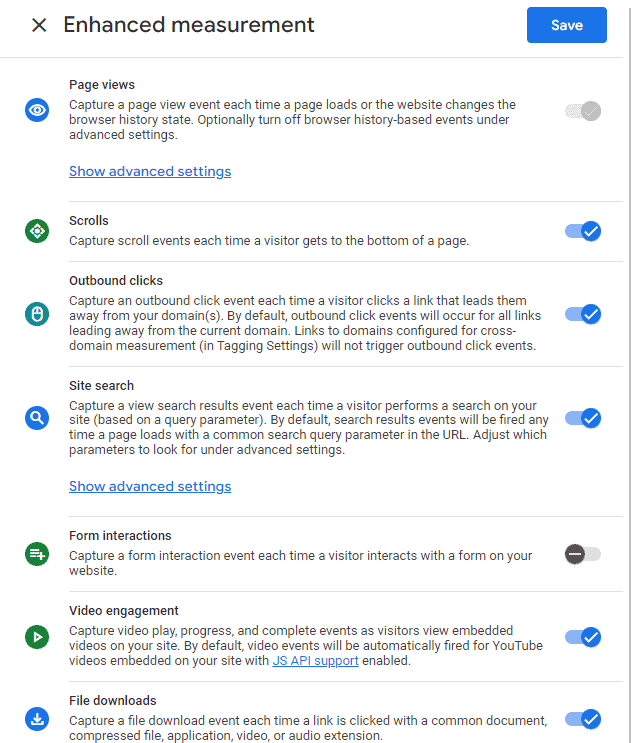
Task: Show advanced settings under Page views
Action: [x=150, y=171]
